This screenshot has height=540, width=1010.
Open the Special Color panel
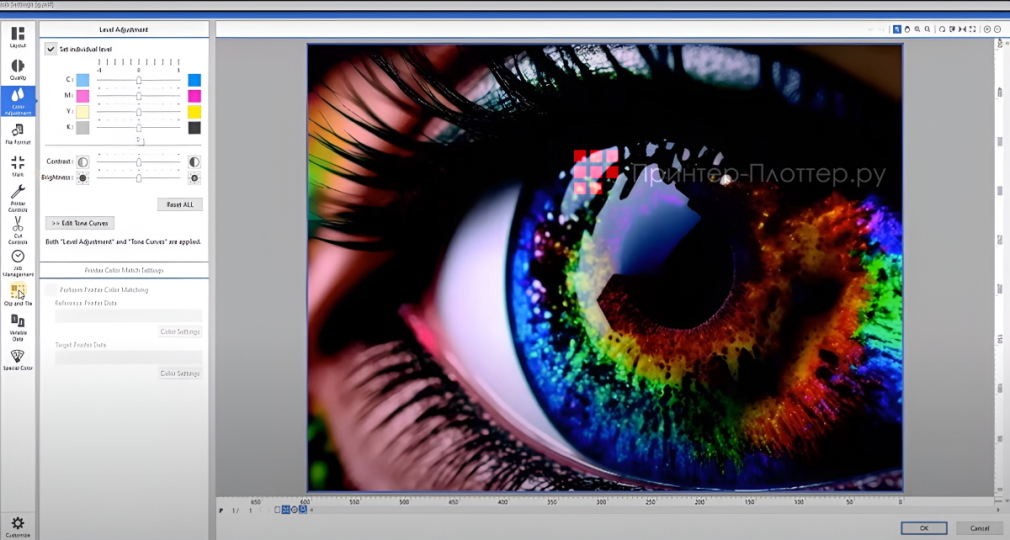coord(18,358)
